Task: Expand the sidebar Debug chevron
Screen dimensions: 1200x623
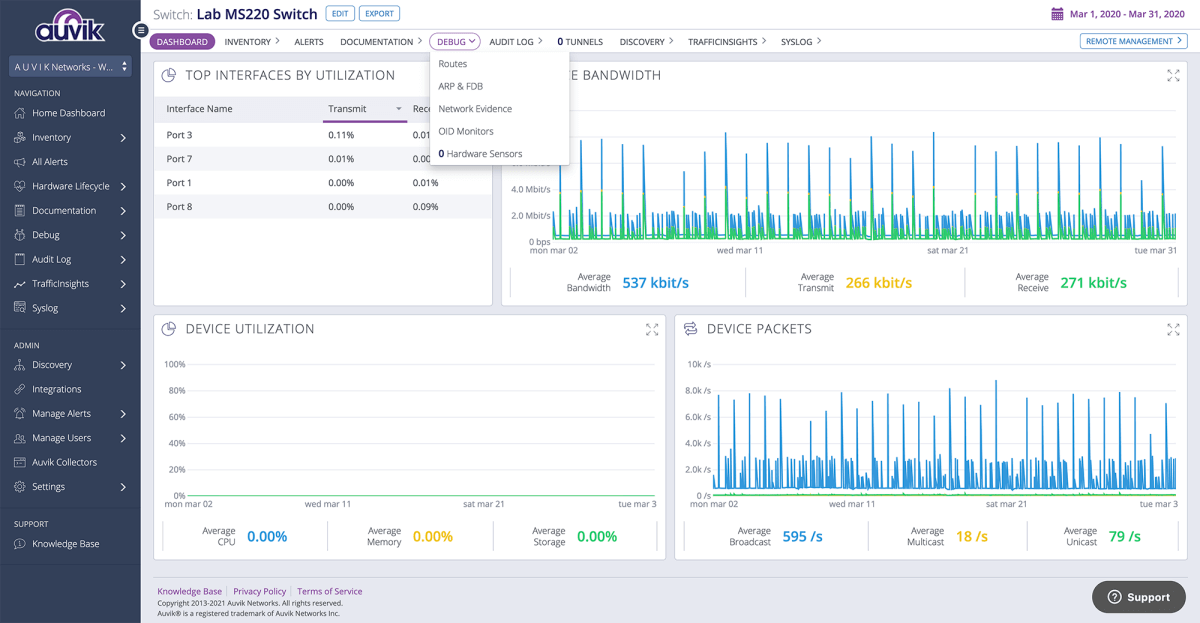Action: tap(123, 235)
